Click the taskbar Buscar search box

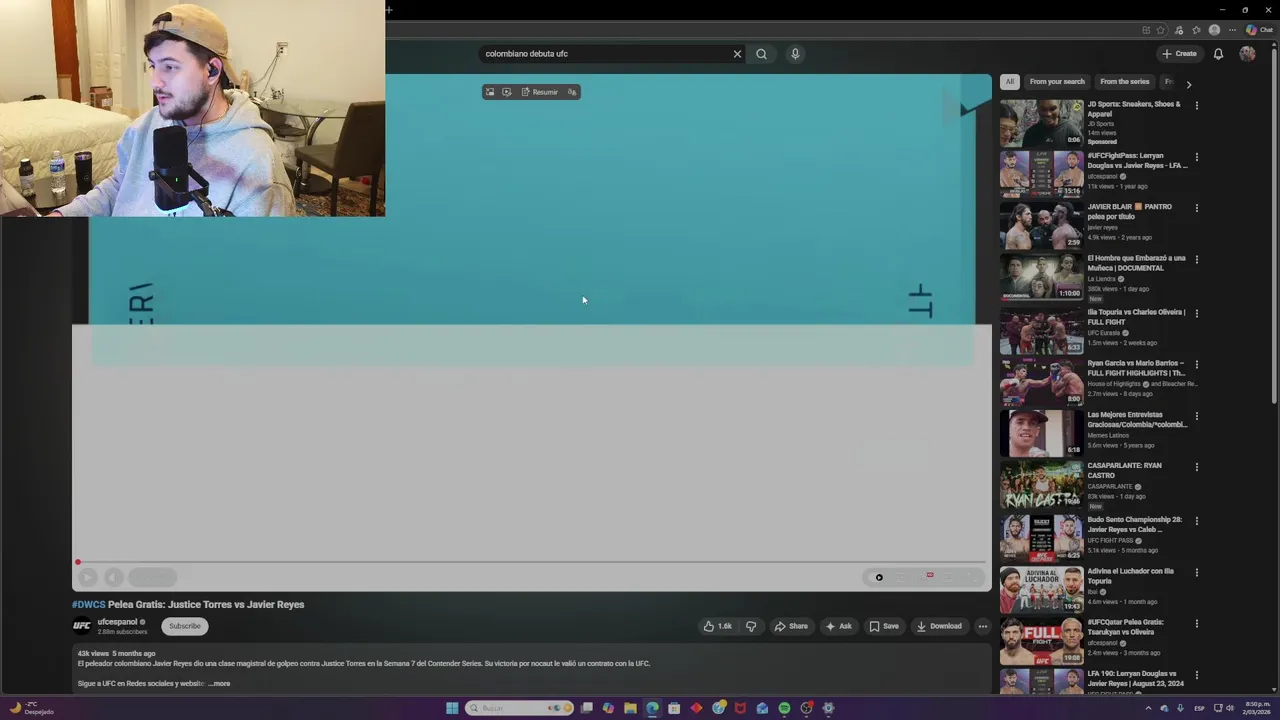(x=518, y=708)
